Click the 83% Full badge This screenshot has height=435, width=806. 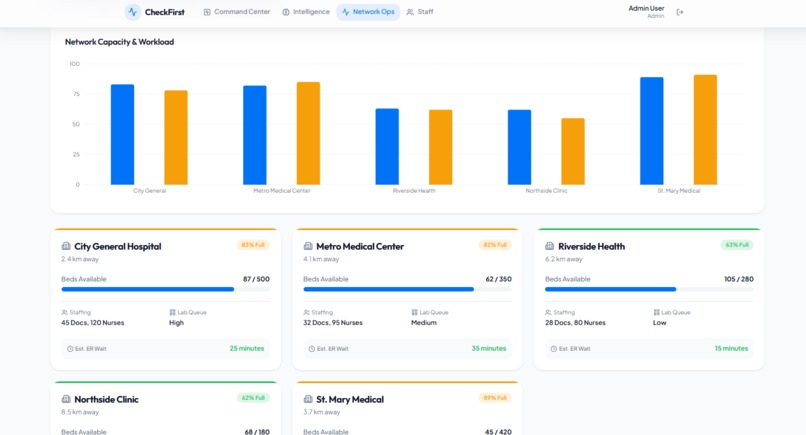pyautogui.click(x=253, y=245)
